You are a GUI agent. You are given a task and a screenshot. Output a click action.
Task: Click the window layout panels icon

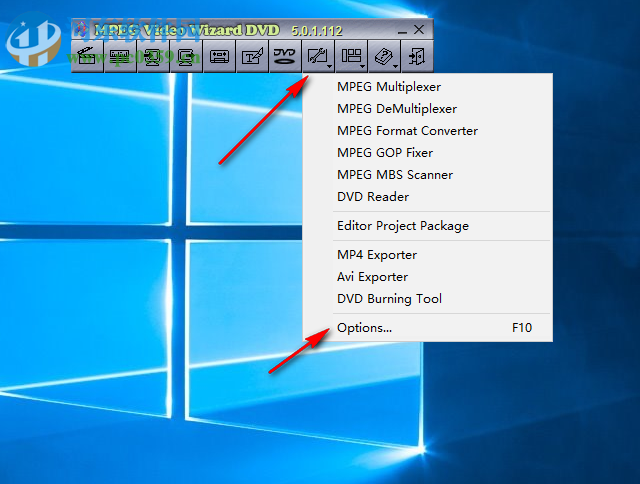pos(350,56)
